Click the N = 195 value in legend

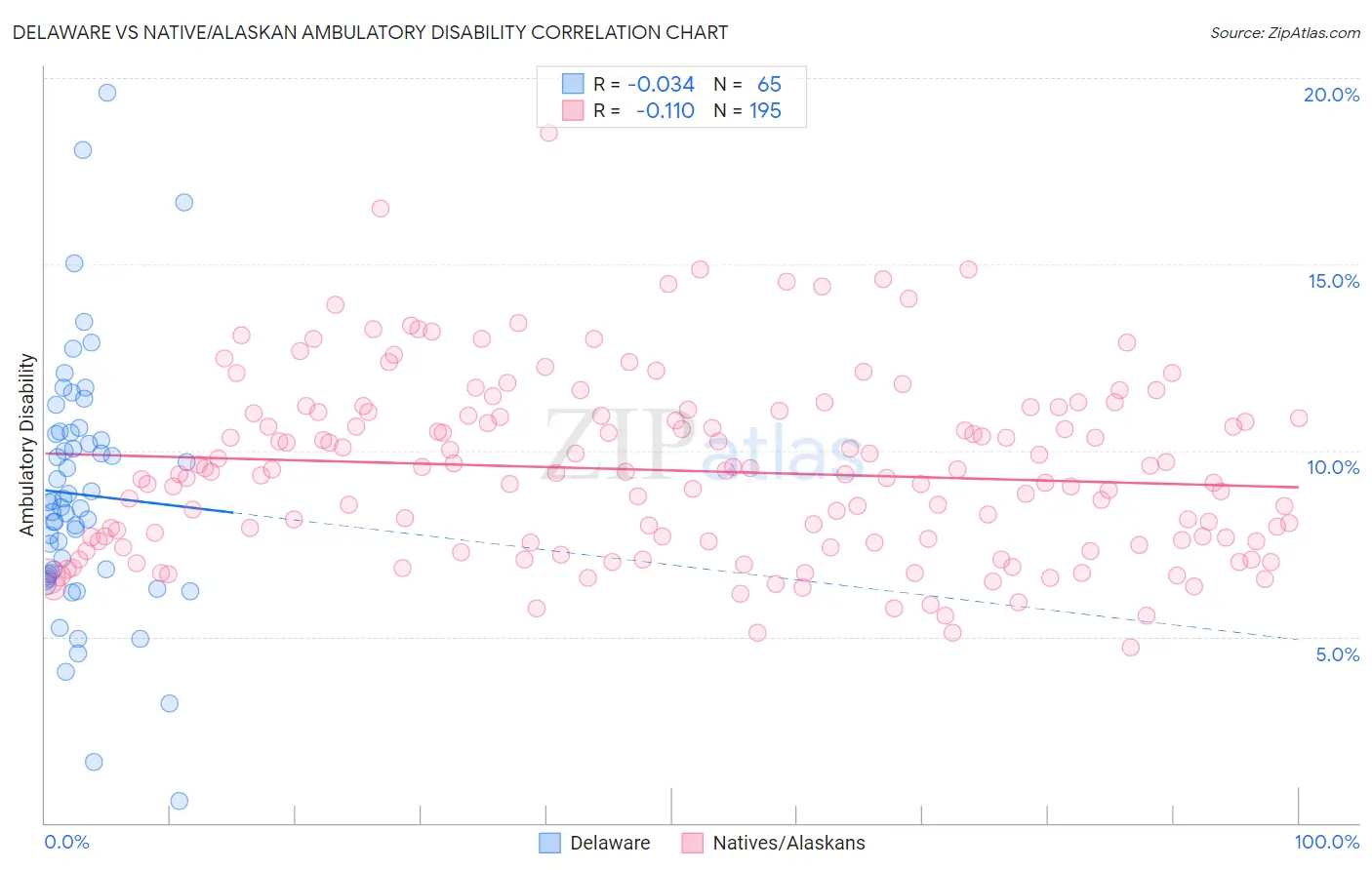tap(748, 110)
